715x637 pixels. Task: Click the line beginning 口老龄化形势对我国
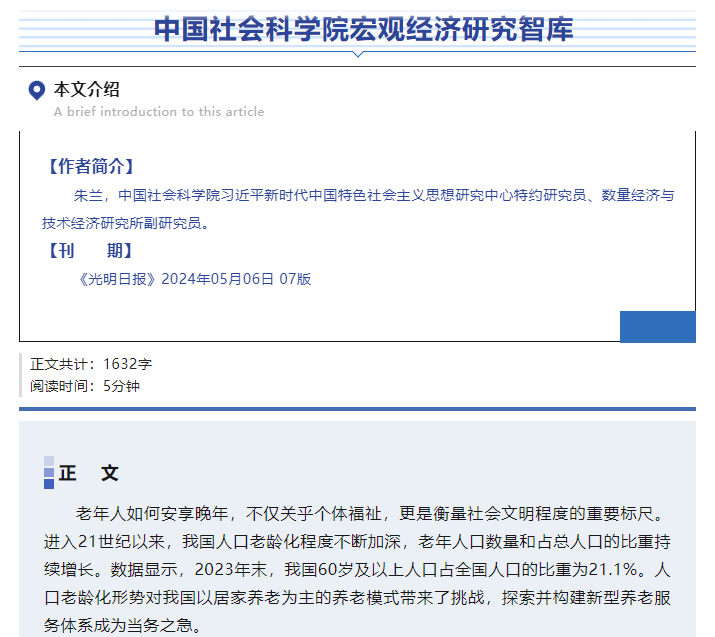coord(357,597)
